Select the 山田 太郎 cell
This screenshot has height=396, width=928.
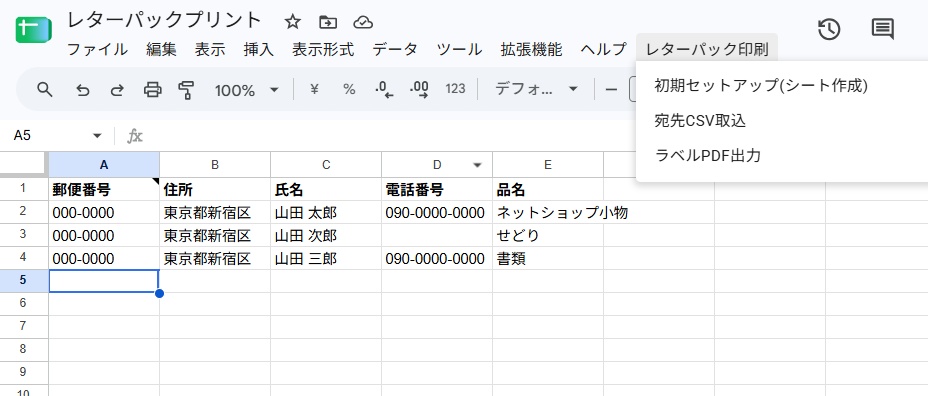pyautogui.click(x=326, y=212)
